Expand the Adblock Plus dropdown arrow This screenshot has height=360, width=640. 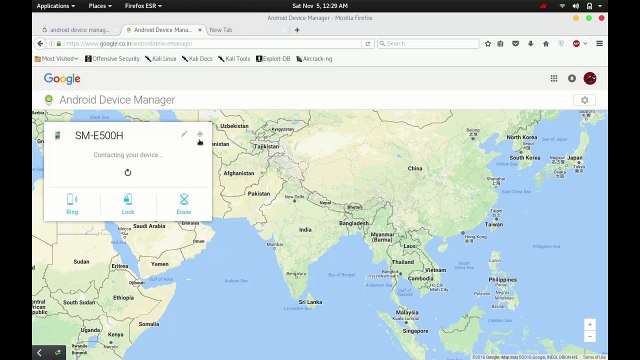585,44
